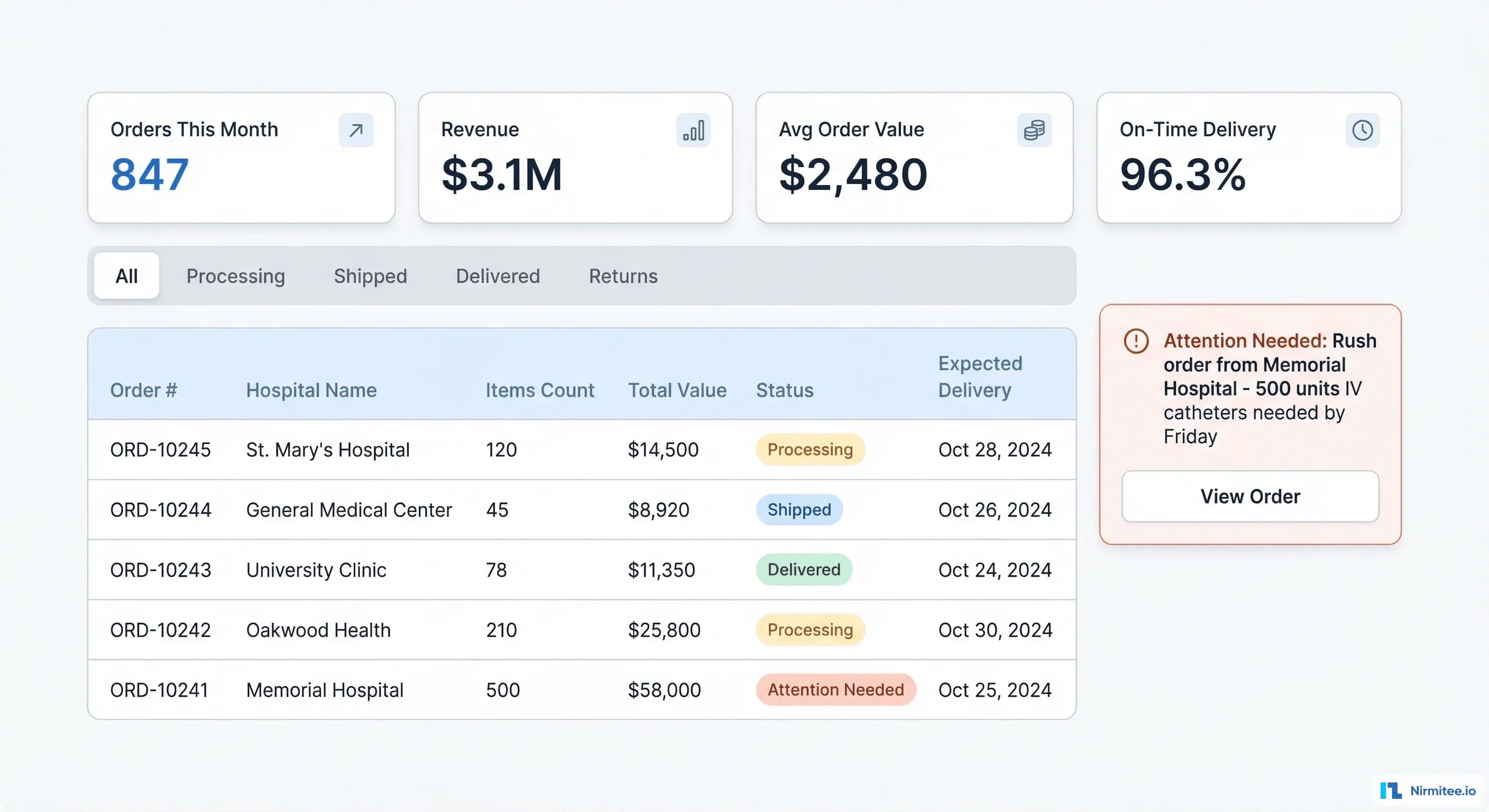
Task: Click the Shipped status badge
Action: pyautogui.click(x=799, y=510)
